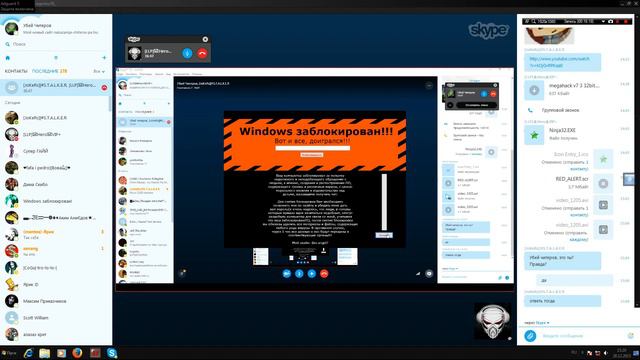This screenshot has height=360, width=640.
Task: Click plus button in shared screen call controls
Action: 311,274
